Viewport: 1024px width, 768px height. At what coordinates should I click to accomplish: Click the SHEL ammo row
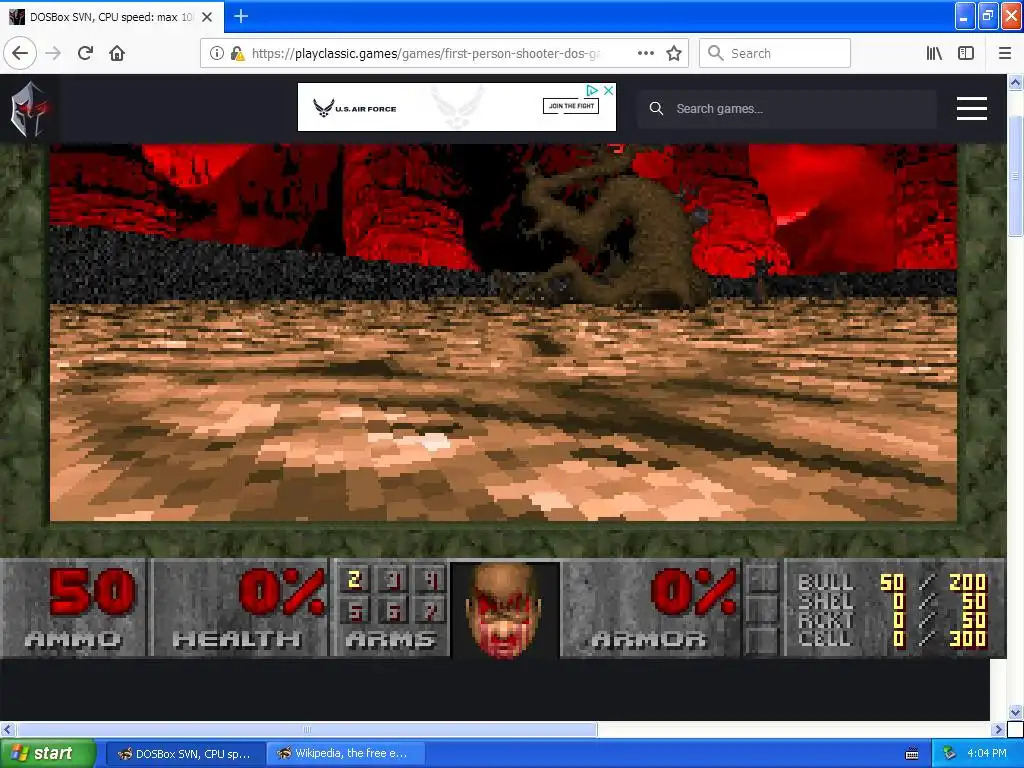pyautogui.click(x=891, y=600)
